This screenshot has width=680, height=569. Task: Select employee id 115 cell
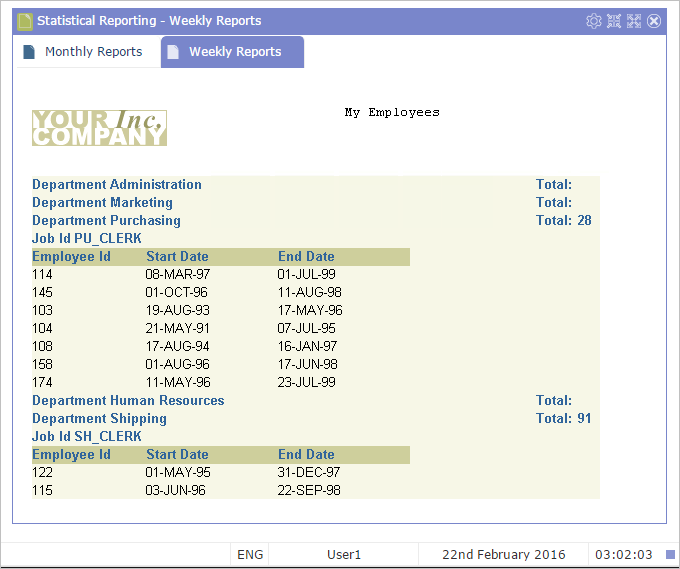click(x=42, y=491)
